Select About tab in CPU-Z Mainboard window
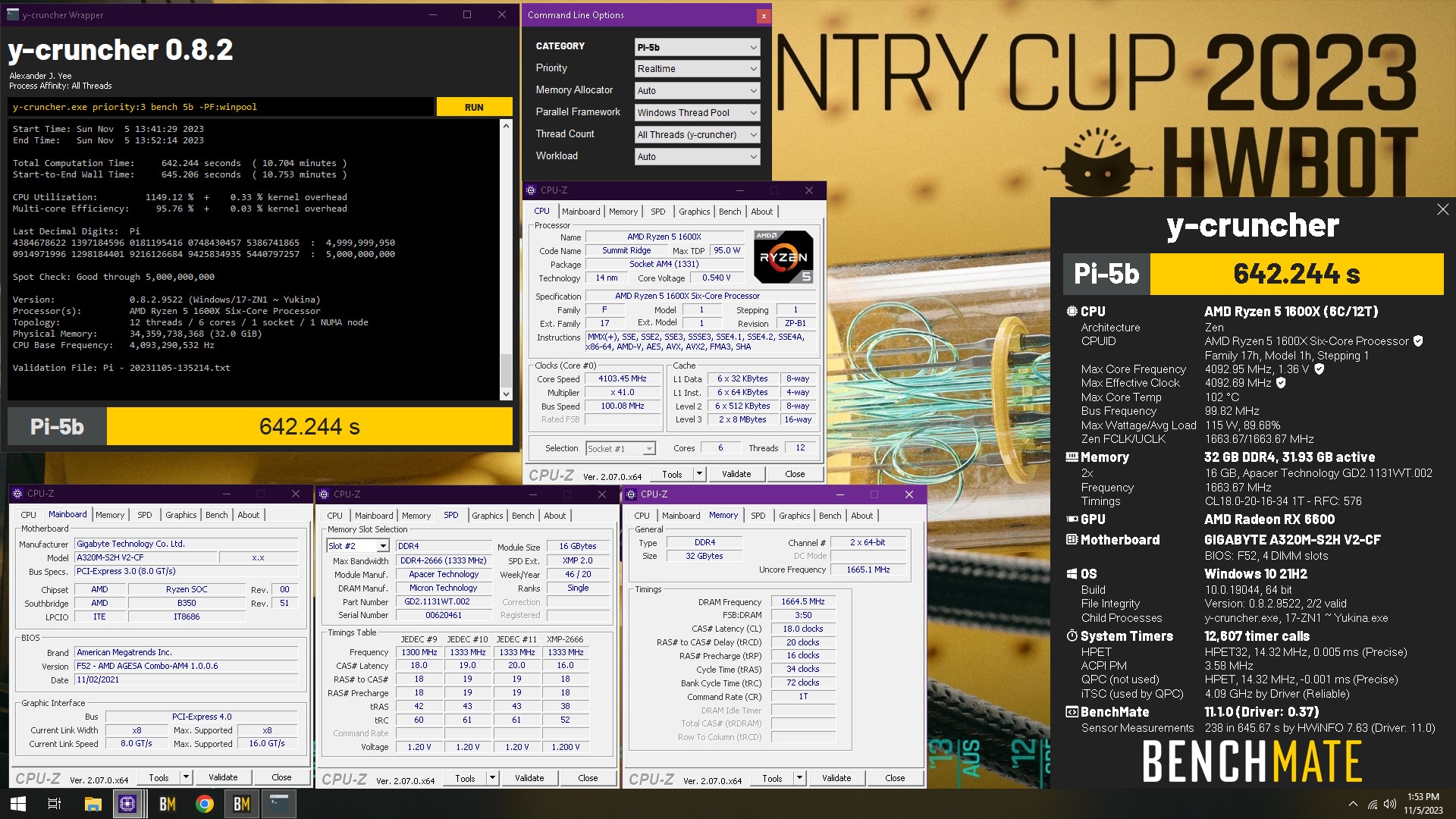 coord(249,515)
